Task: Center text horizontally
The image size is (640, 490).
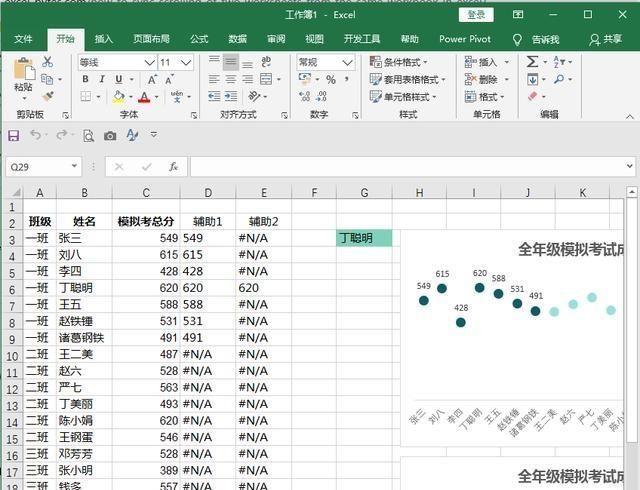Action: click(x=231, y=79)
